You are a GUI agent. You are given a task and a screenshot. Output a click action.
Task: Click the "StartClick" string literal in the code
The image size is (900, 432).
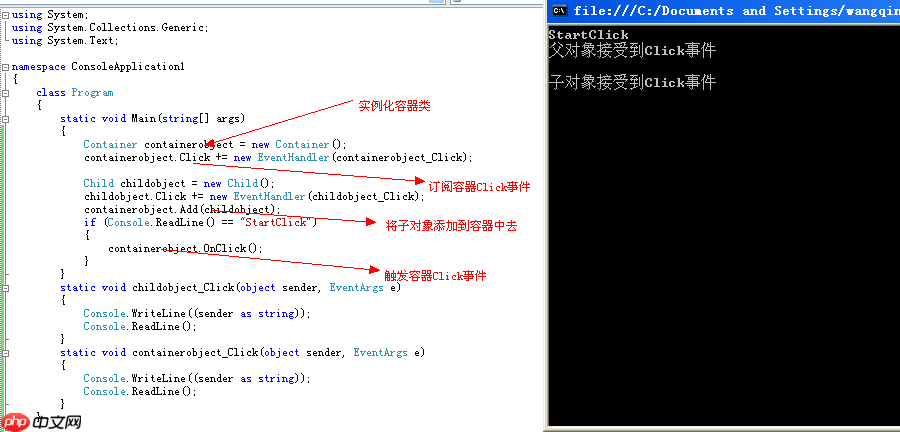click(x=276, y=222)
